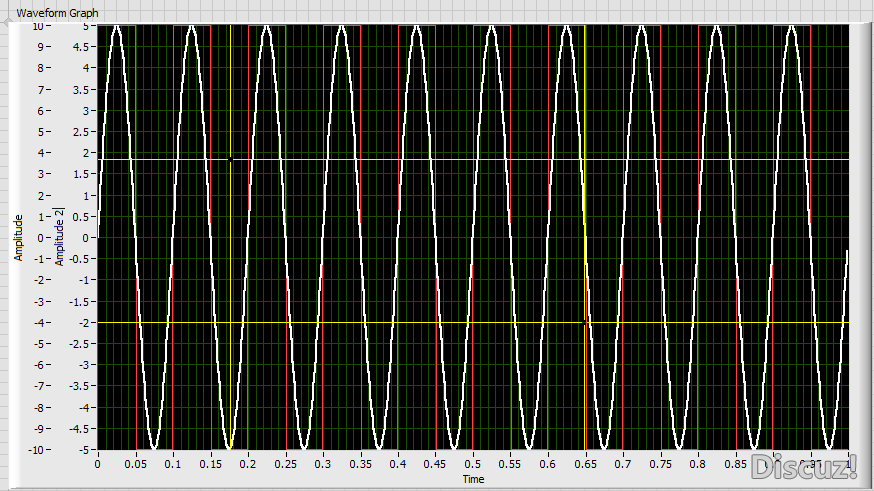Viewport: 874px width, 491px height.
Task: Select the cursor crosshair center near Time 0.65
Action: [584, 323]
